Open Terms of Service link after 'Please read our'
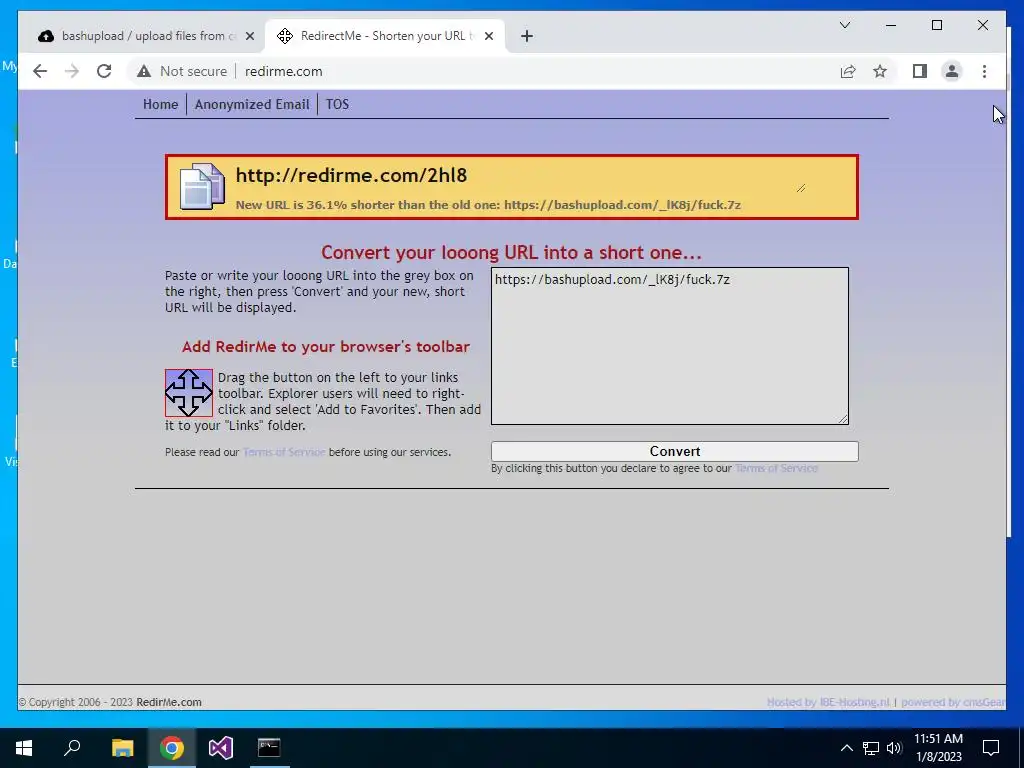The image size is (1024, 768). [x=283, y=452]
